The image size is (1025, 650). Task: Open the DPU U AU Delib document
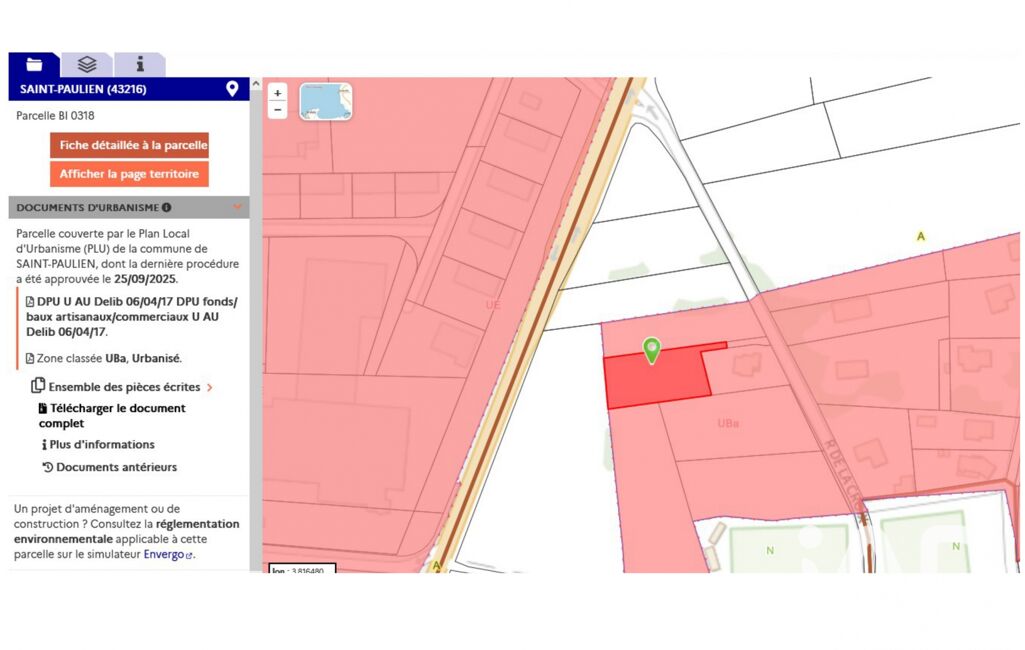(131, 316)
